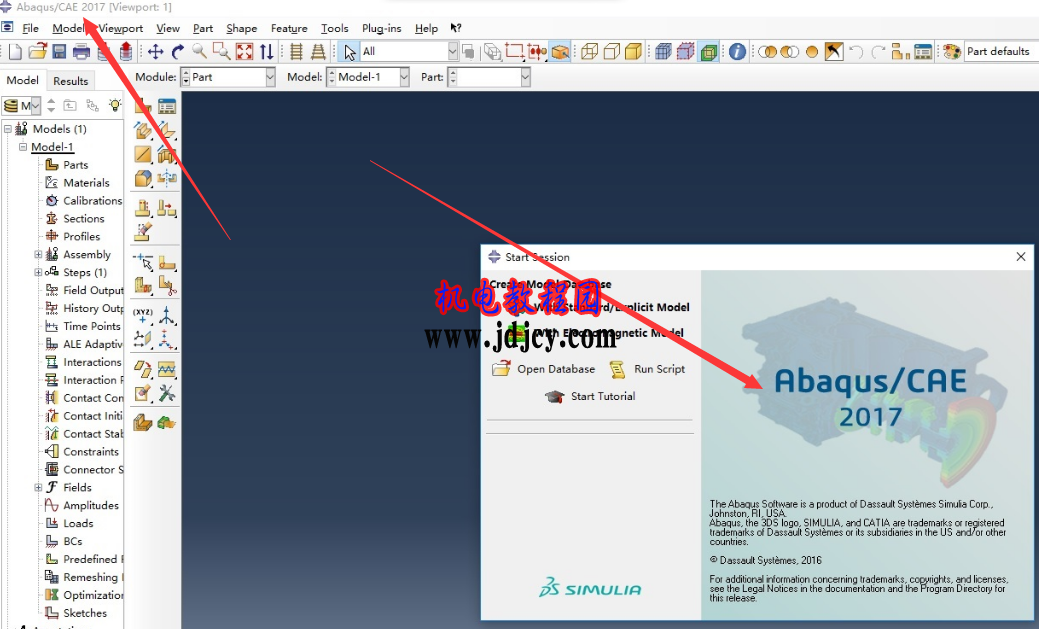Screen dimensions: 1039x629
Task: Click the color palette icon
Action: (x=952, y=51)
